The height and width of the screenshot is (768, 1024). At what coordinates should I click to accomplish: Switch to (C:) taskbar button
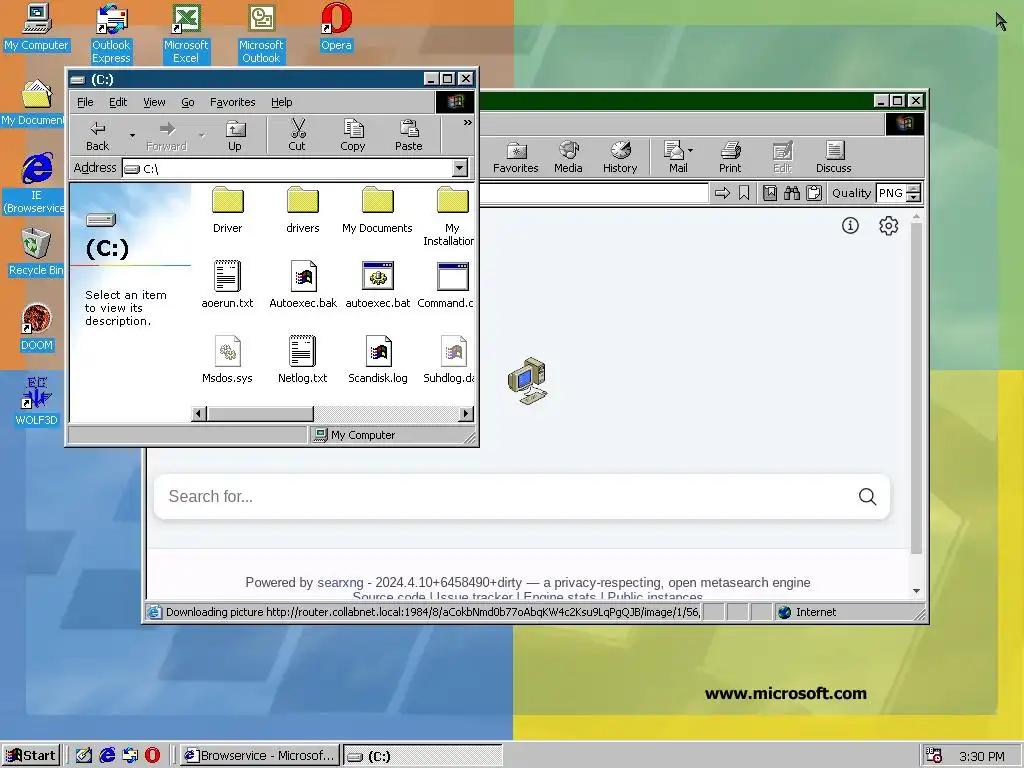pos(423,756)
